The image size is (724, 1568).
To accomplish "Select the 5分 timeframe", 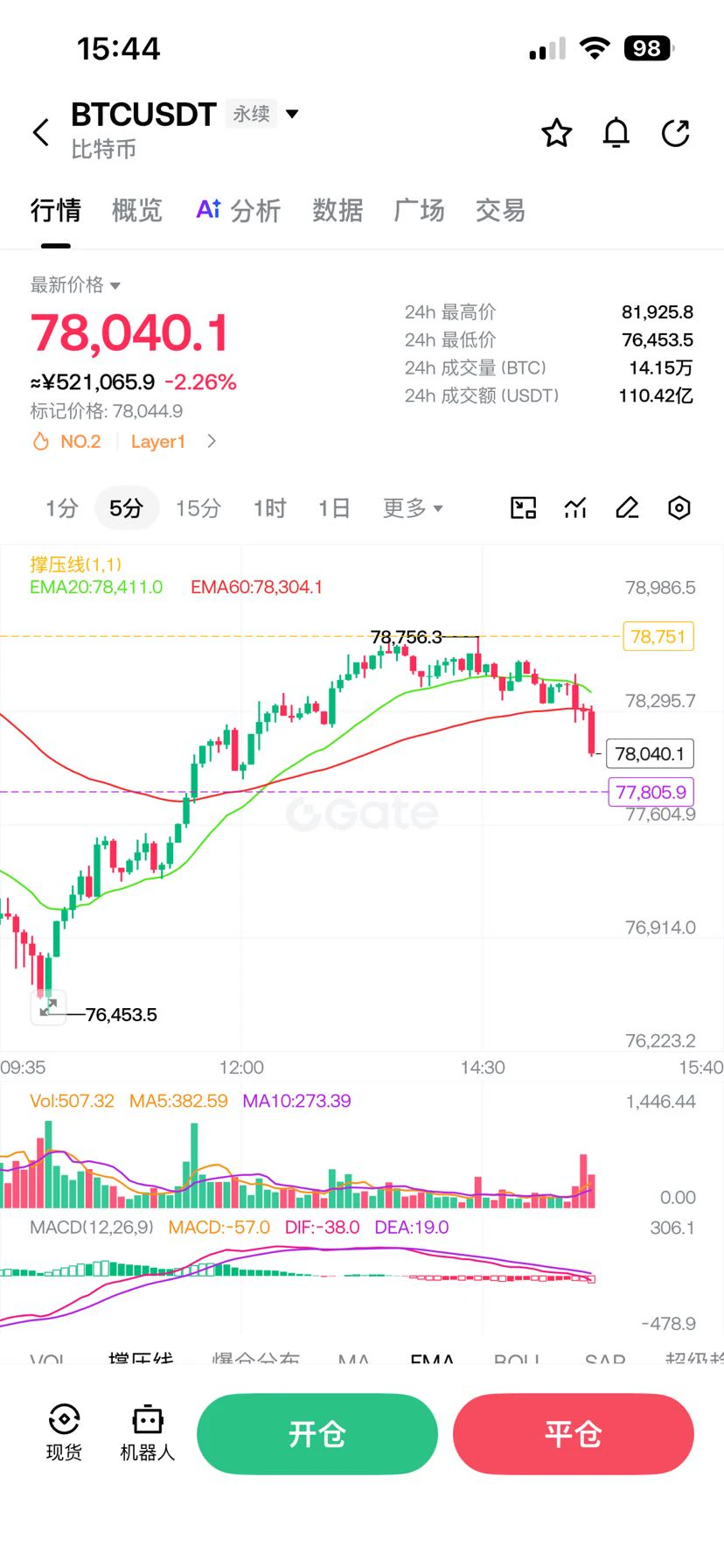I will point(126,507).
